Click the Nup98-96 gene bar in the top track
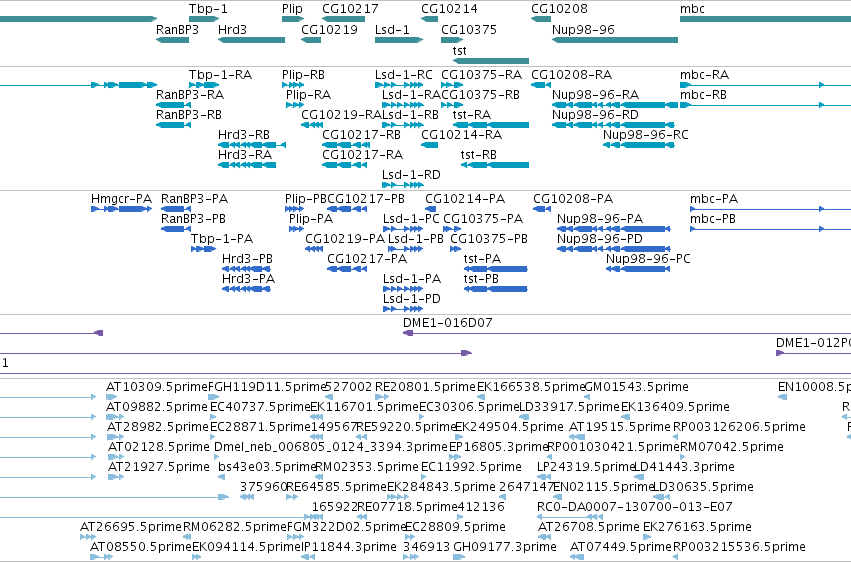Image resolution: width=851 pixels, height=562 pixels. tap(615, 40)
